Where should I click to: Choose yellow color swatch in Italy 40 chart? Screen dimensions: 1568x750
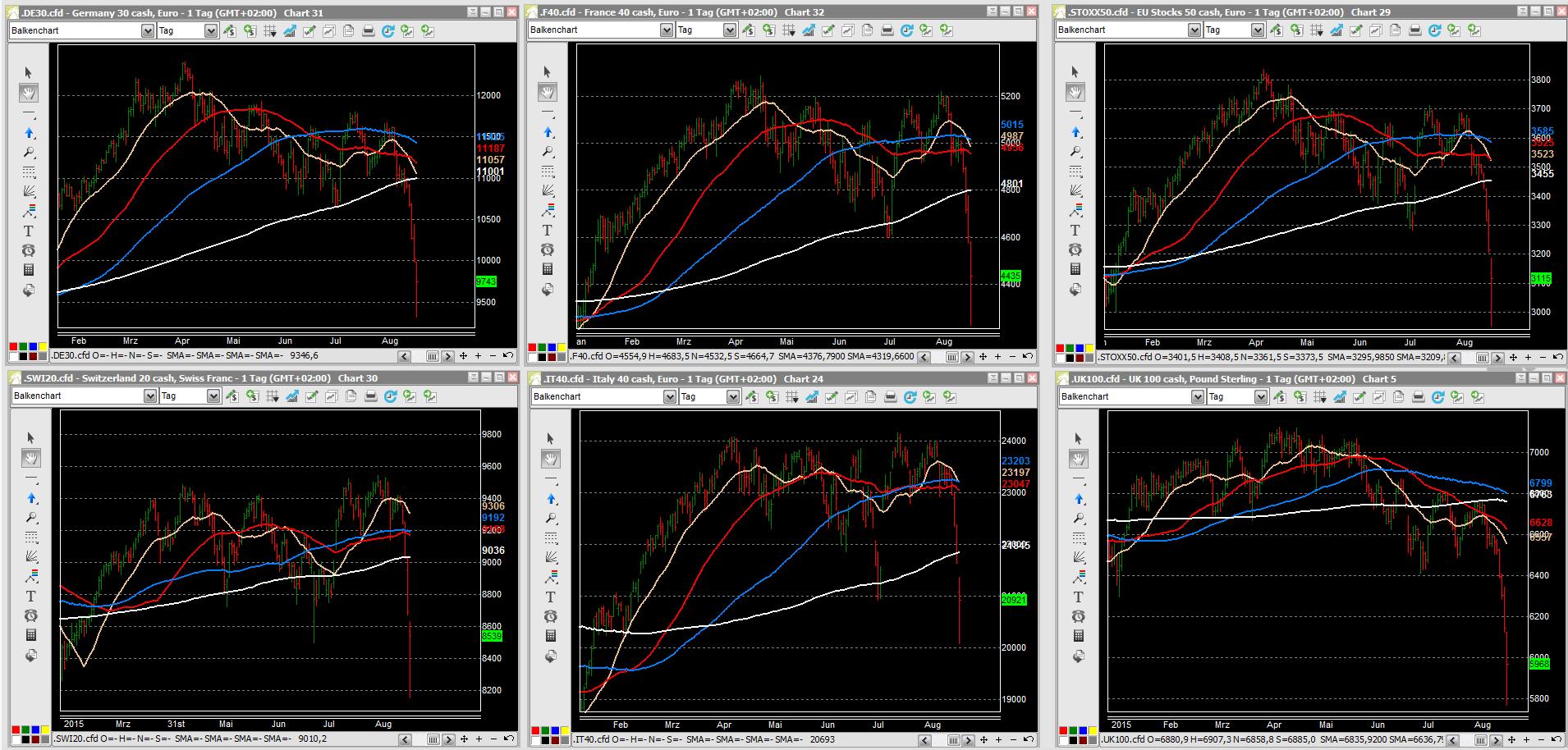[566, 730]
